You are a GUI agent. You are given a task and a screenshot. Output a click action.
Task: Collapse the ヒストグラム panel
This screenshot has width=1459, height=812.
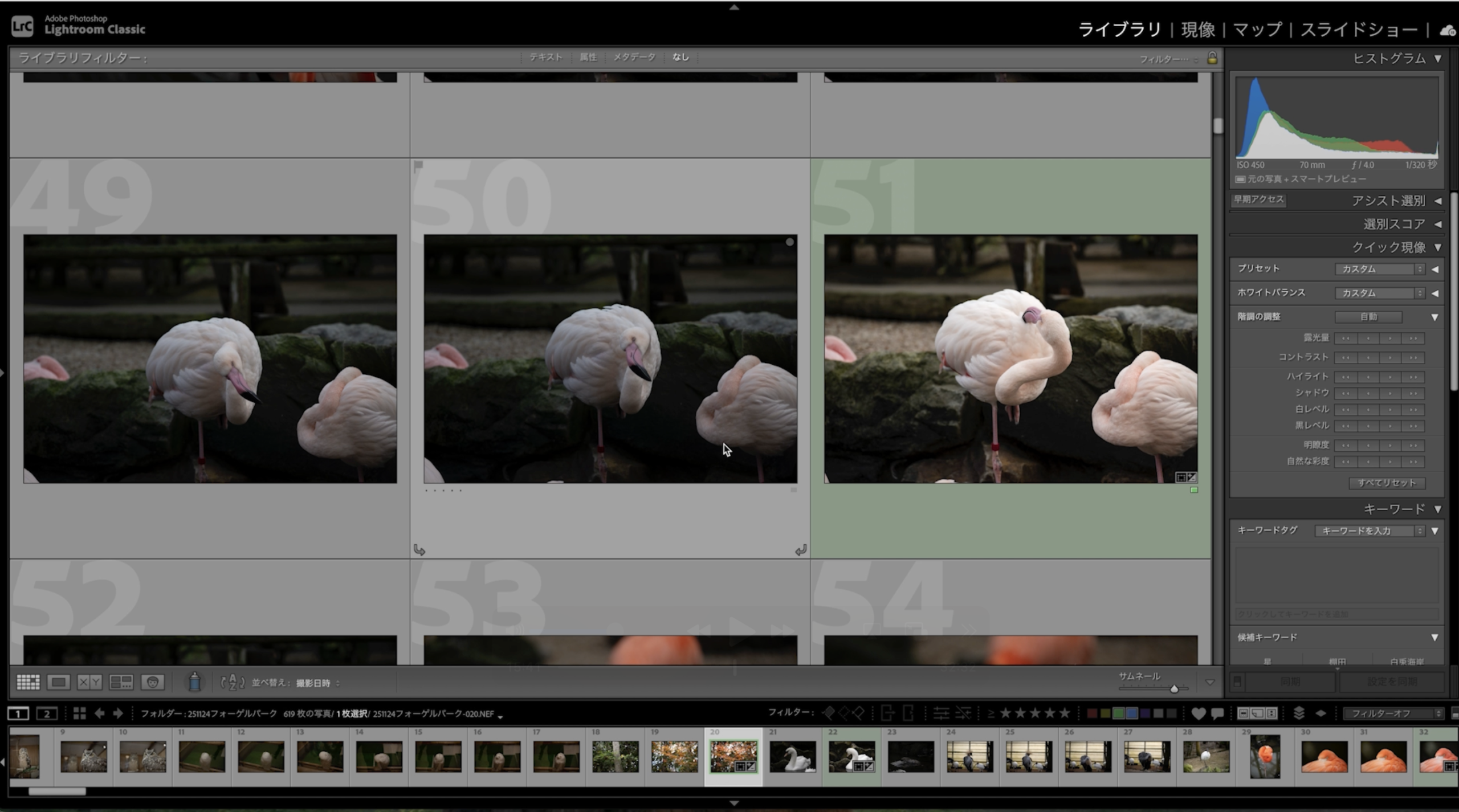[x=1438, y=59]
